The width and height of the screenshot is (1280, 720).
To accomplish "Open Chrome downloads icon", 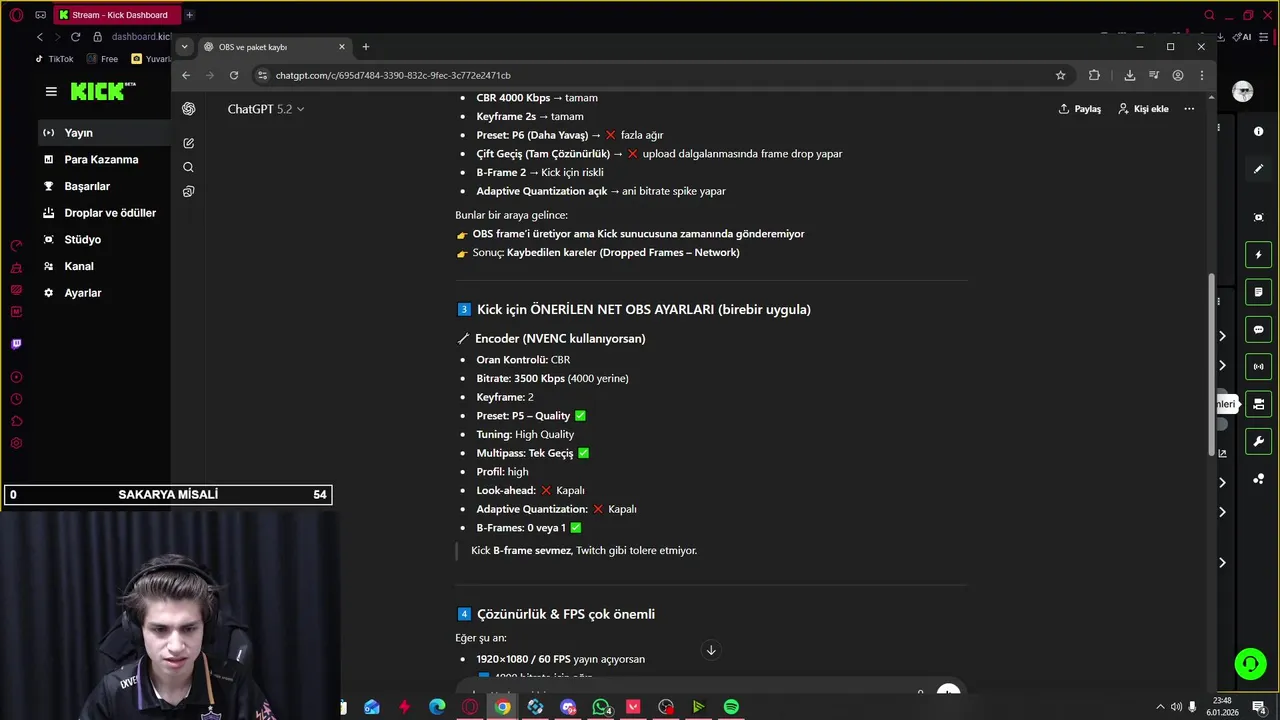I will click(1129, 75).
